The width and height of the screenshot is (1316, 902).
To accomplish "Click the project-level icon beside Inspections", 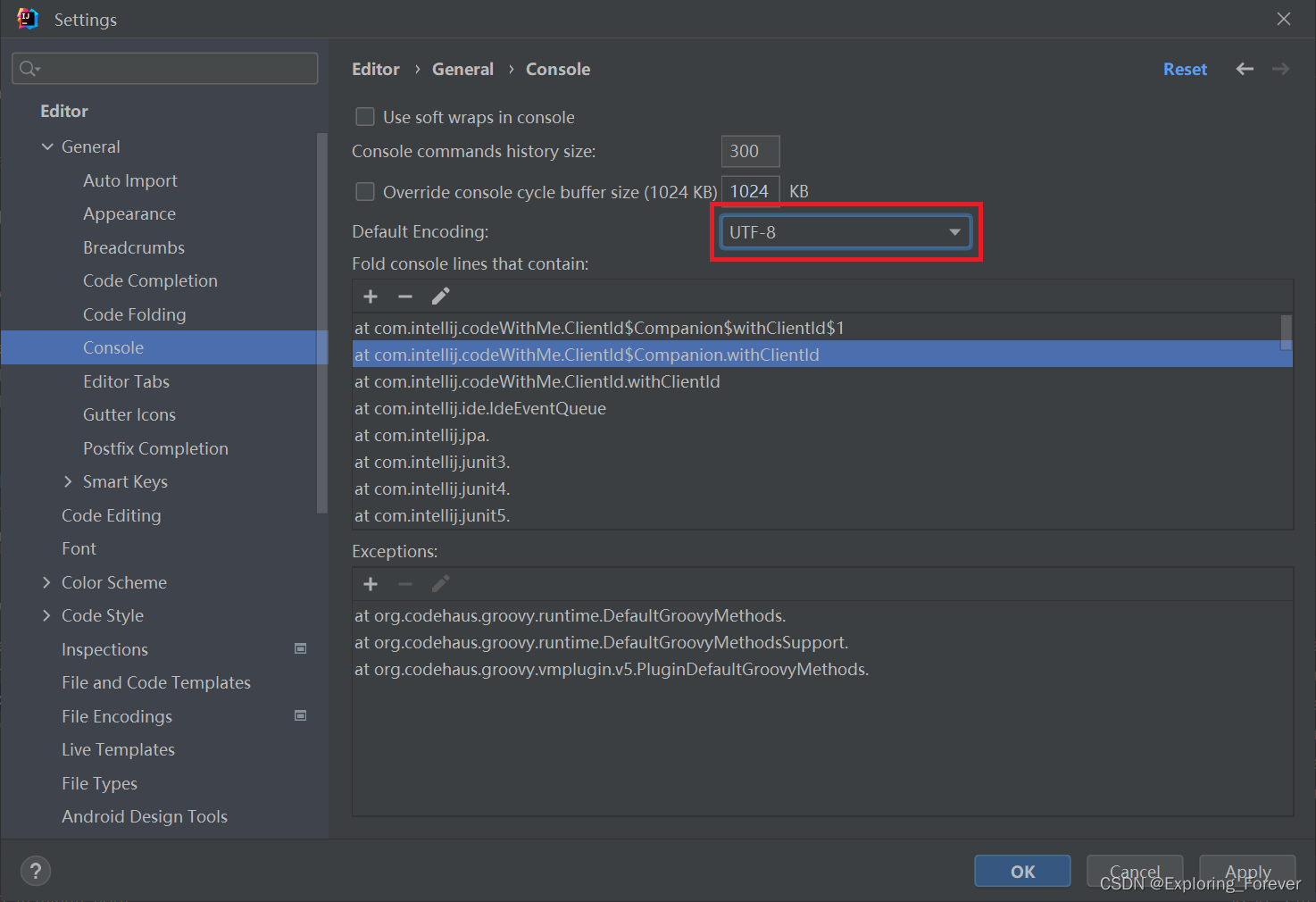I will click(301, 648).
